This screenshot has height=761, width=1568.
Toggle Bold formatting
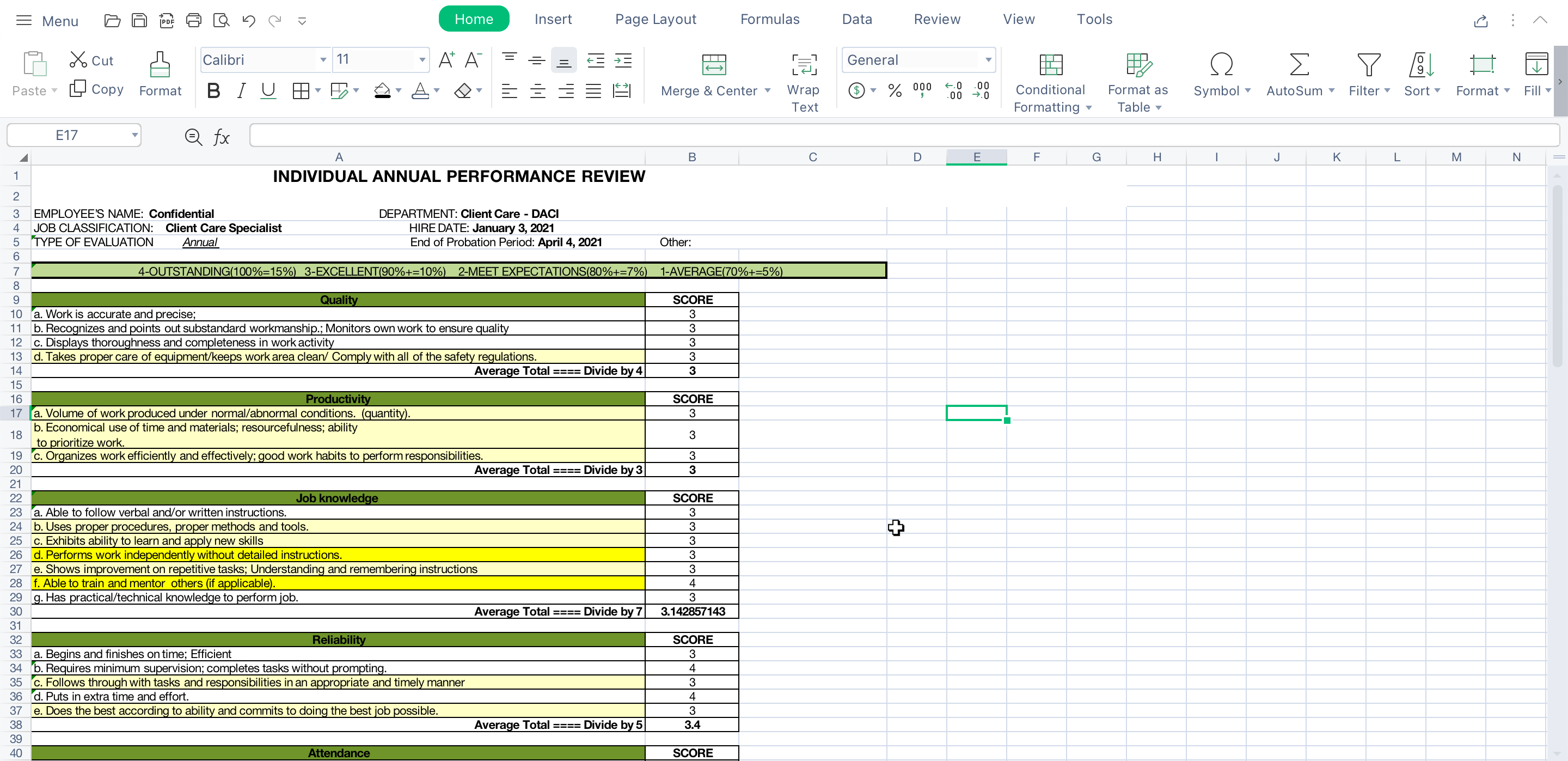click(x=213, y=92)
